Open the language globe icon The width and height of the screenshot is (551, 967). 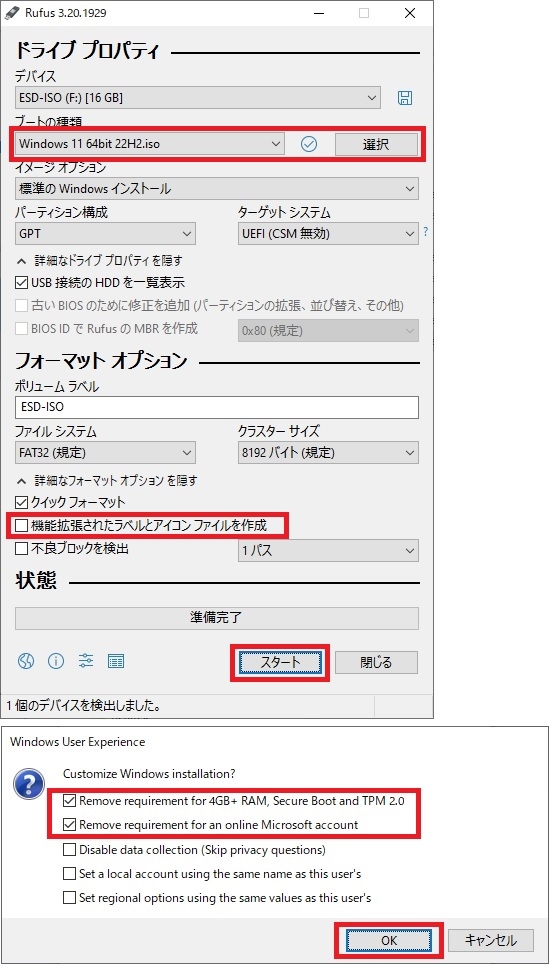pos(25,661)
